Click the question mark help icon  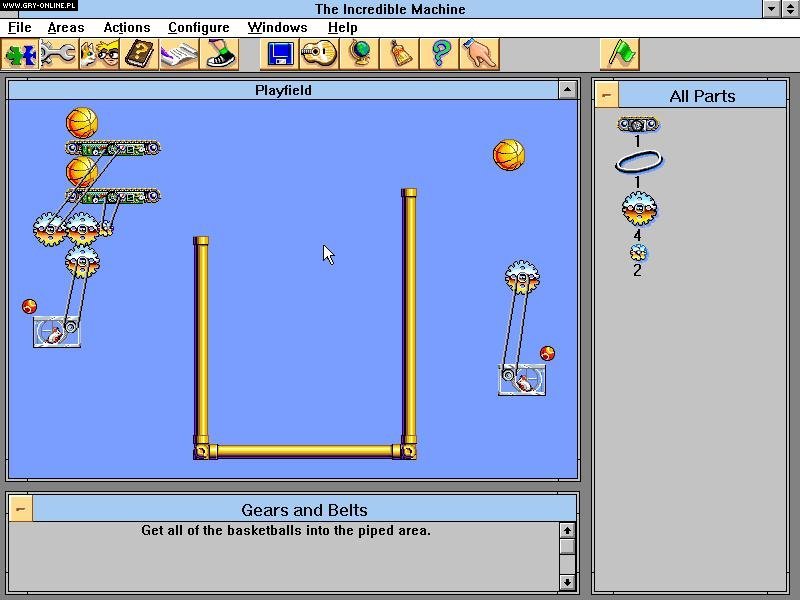coord(440,54)
